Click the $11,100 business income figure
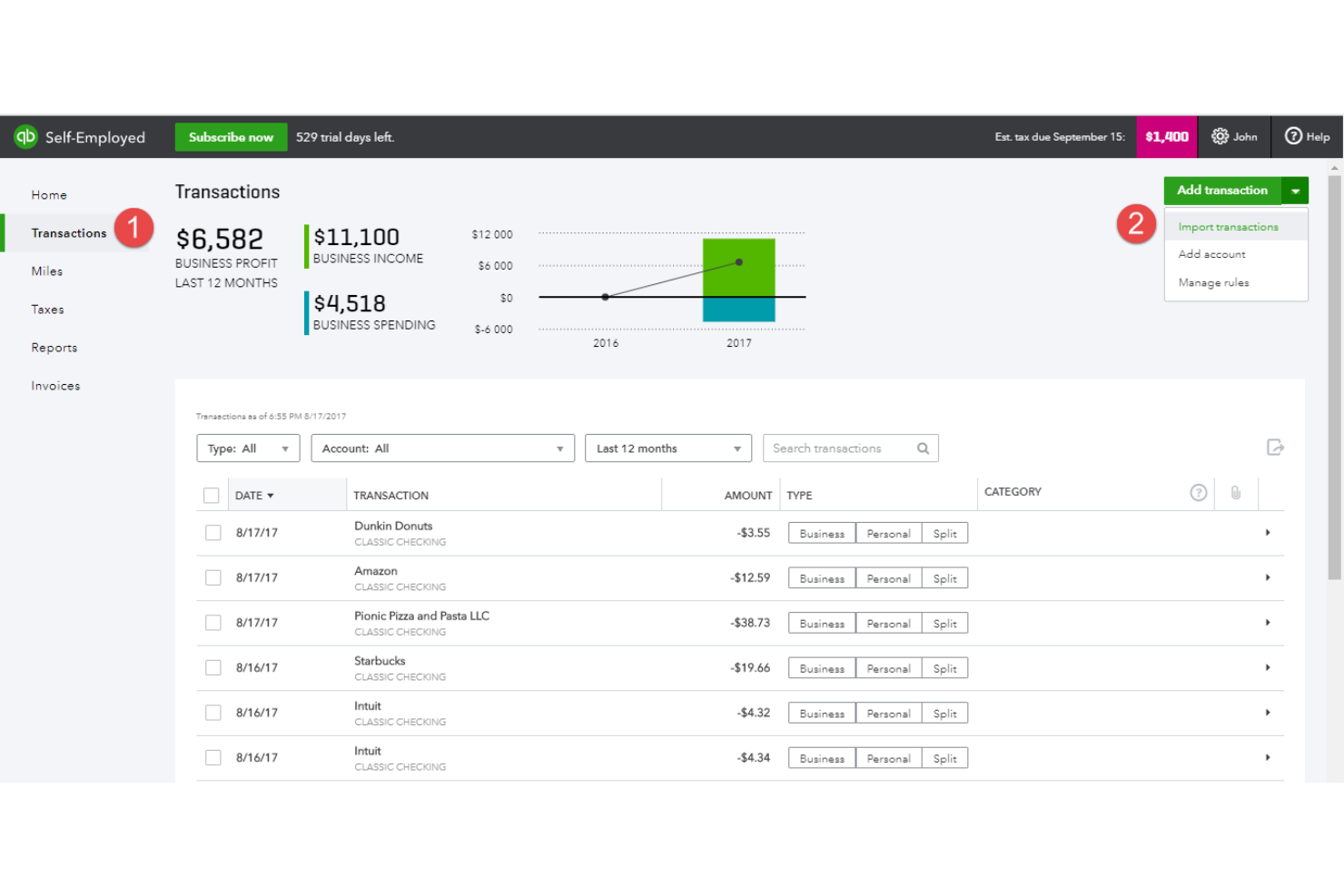Viewport: 1344px width, 896px height. (x=357, y=237)
